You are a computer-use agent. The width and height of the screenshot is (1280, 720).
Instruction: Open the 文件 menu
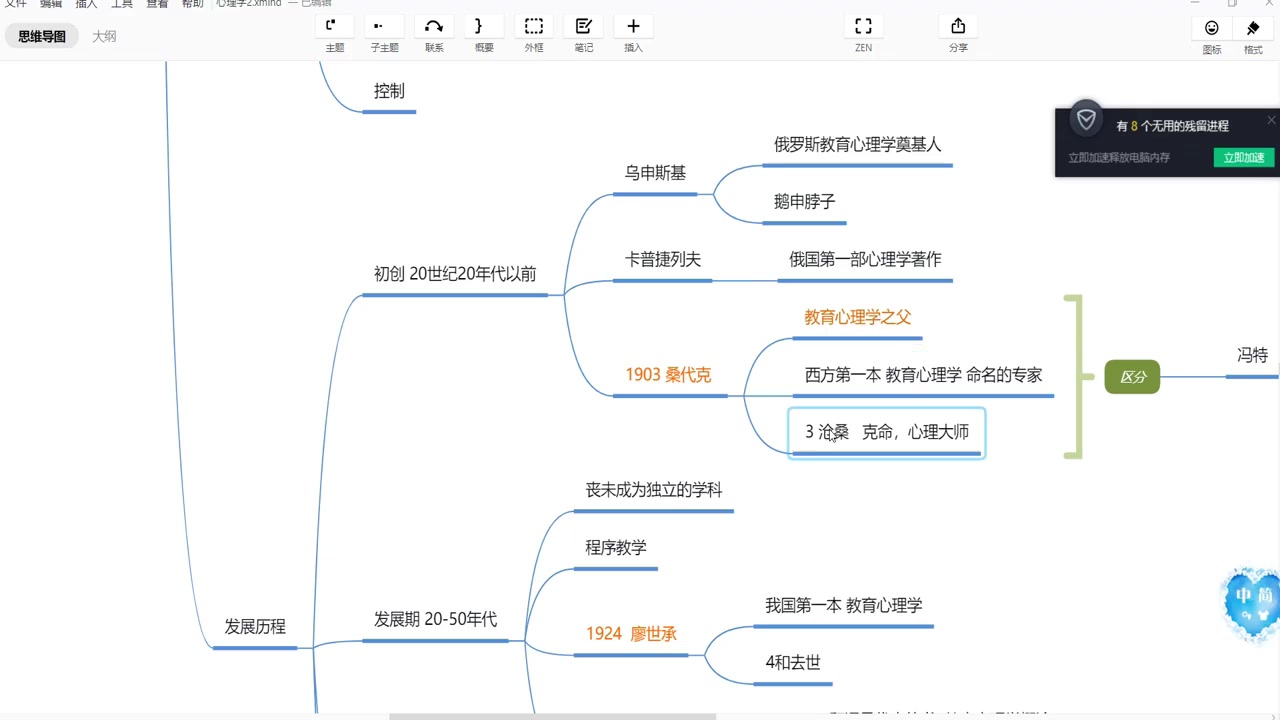(x=16, y=4)
